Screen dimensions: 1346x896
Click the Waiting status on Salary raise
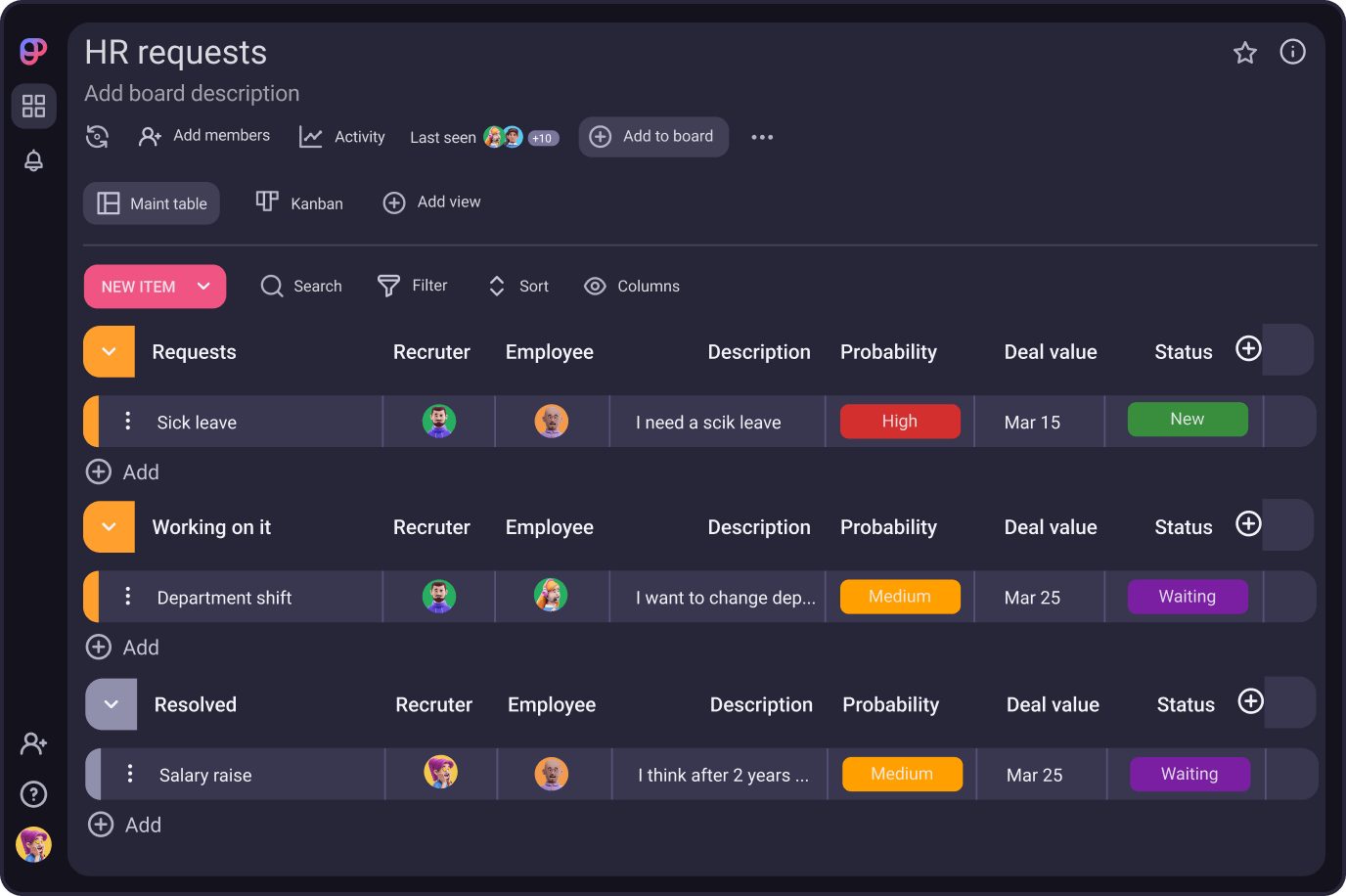tap(1189, 774)
